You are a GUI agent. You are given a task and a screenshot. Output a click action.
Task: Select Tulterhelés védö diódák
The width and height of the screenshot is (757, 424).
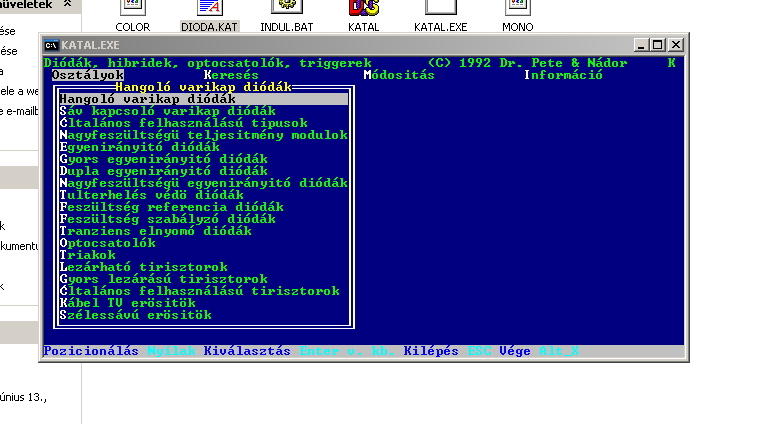point(152,195)
